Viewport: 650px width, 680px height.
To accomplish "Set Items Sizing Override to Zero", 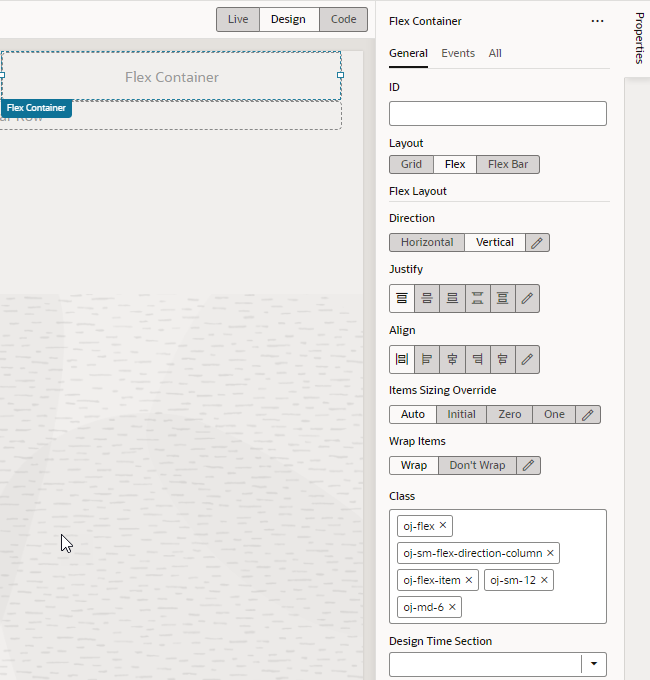I will pos(510,415).
